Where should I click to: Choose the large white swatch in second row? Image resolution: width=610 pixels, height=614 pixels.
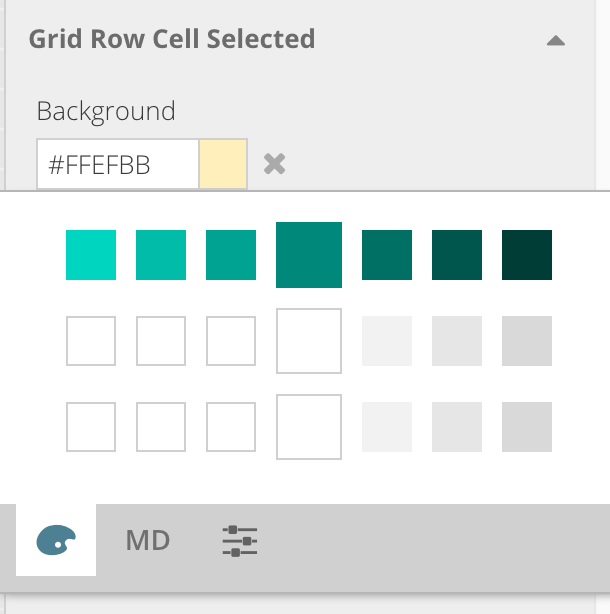309,341
